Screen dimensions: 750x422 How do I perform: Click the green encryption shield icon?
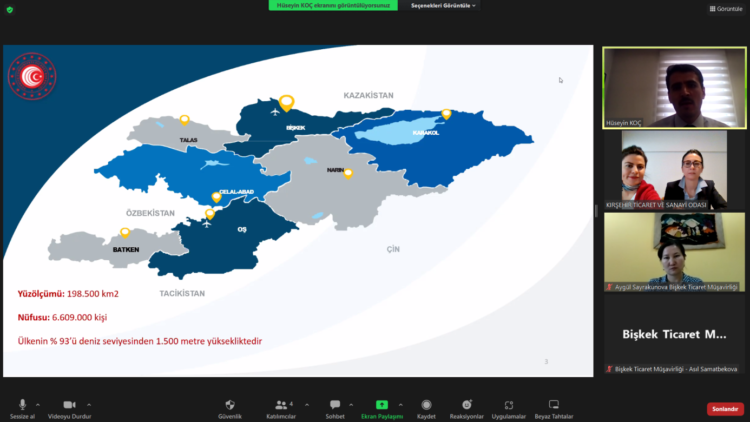coord(10,10)
